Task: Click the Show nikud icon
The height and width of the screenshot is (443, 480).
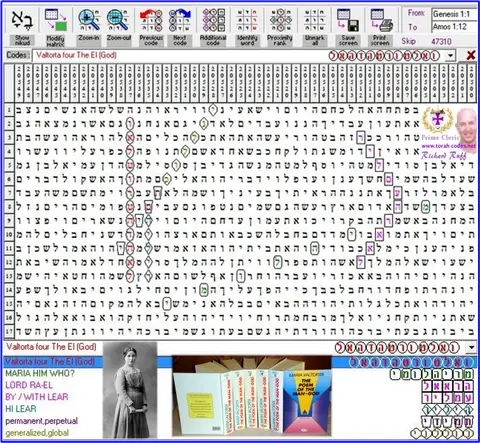Action: (x=22, y=20)
